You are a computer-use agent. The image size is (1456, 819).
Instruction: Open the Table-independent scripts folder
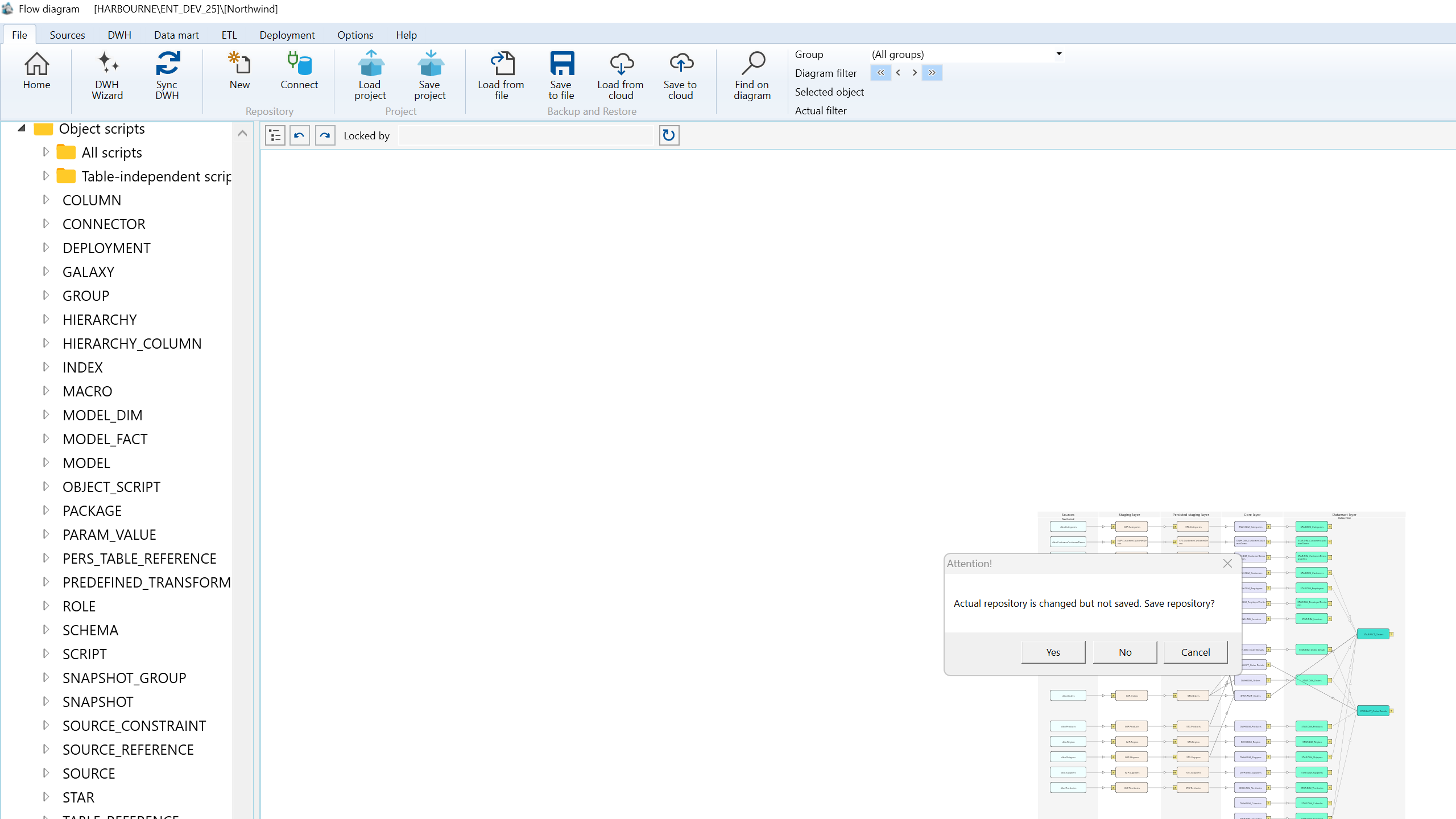coord(144,176)
